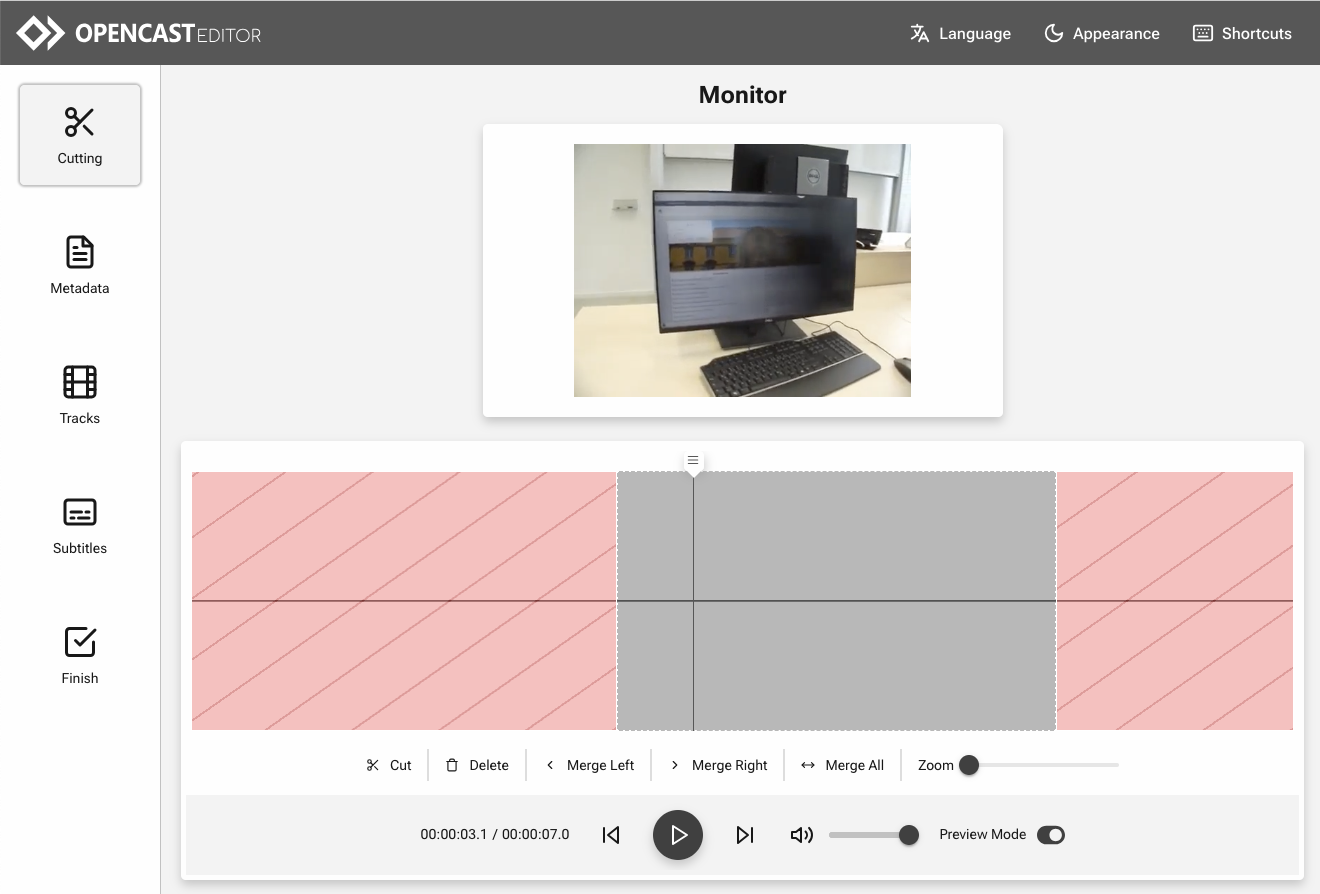The image size is (1320, 894).
Task: Click the timeline Zoom slider handle
Action: coord(968,765)
